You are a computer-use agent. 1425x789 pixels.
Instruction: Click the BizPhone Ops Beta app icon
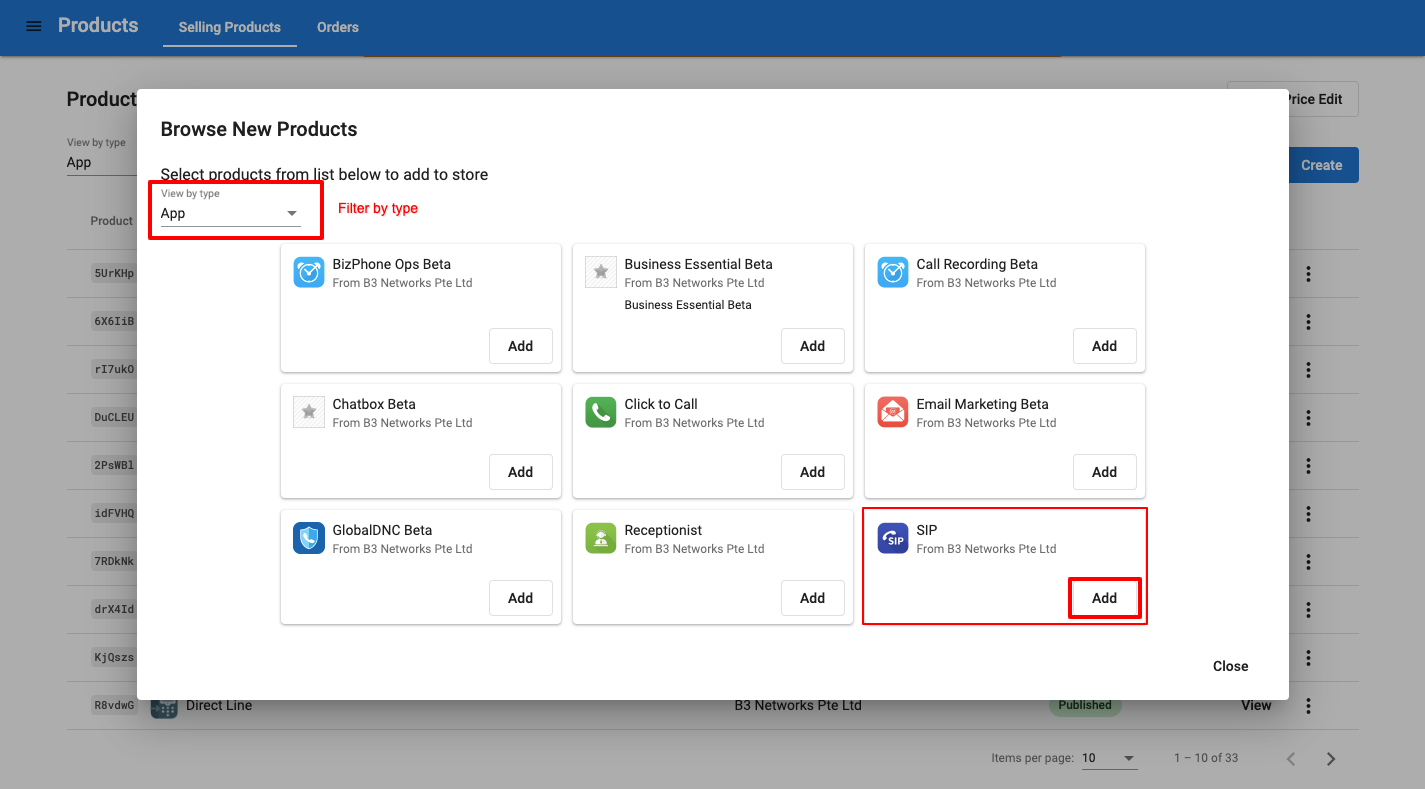(x=309, y=272)
